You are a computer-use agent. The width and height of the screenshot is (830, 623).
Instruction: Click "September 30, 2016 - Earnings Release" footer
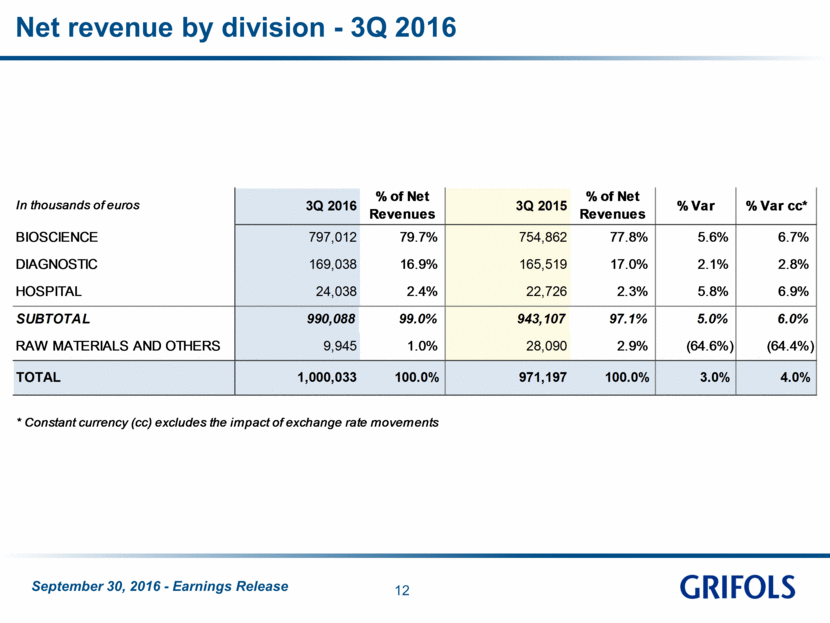(x=160, y=586)
